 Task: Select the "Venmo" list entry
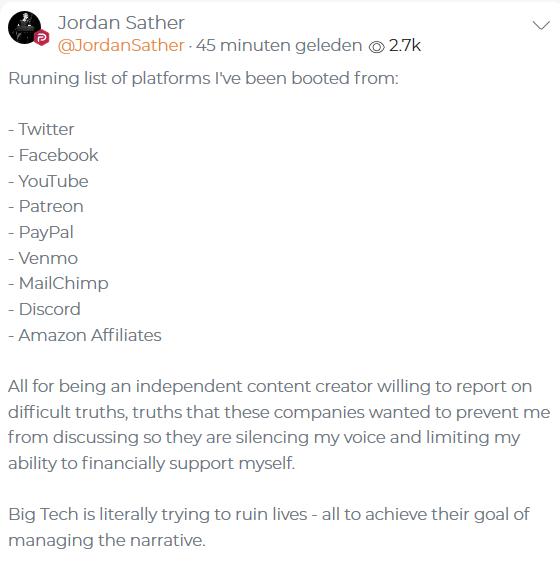(43, 258)
